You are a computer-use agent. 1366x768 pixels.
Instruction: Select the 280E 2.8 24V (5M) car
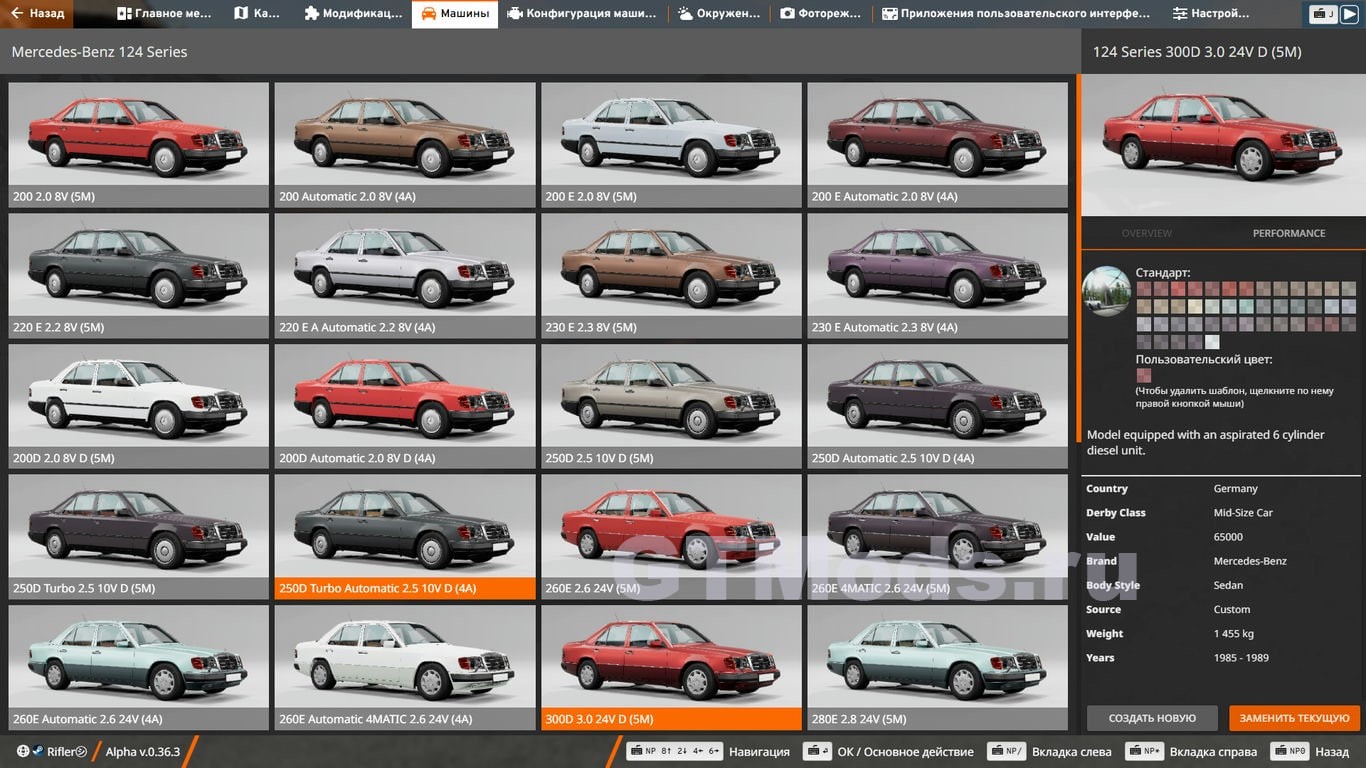coord(937,667)
